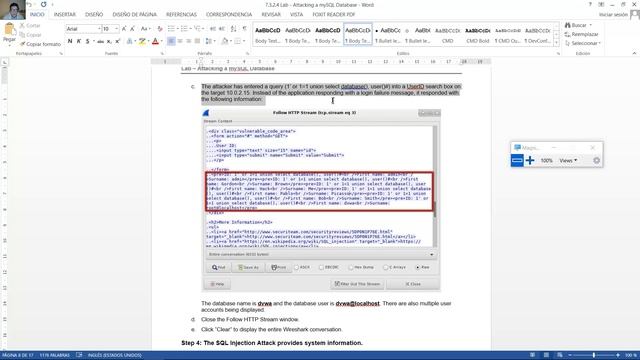640x360 pixels.
Task: Click the Pegar paste icon
Action: [9, 30]
